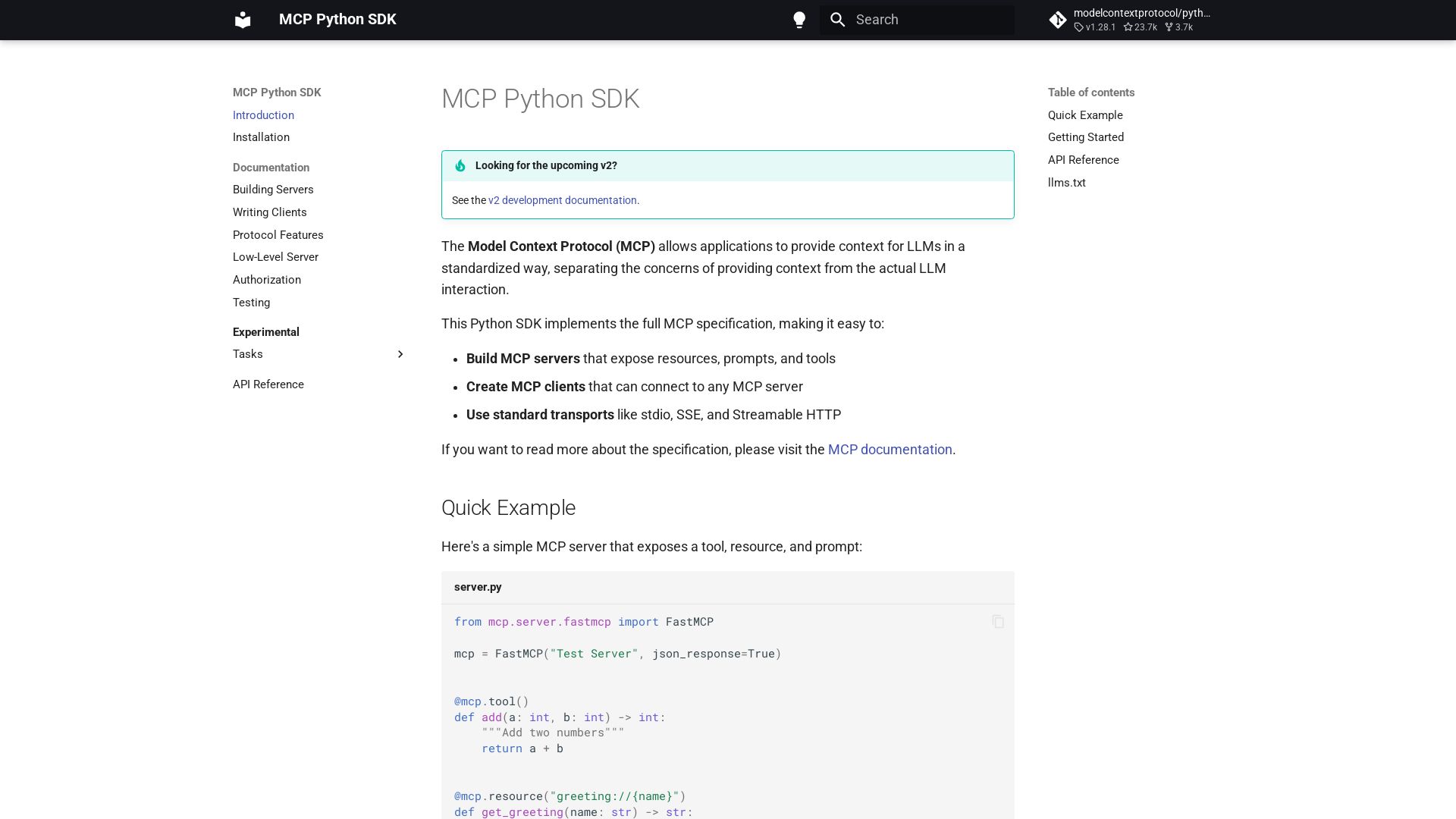Open the MCP documentation link
The image size is (1456, 819).
click(x=890, y=450)
